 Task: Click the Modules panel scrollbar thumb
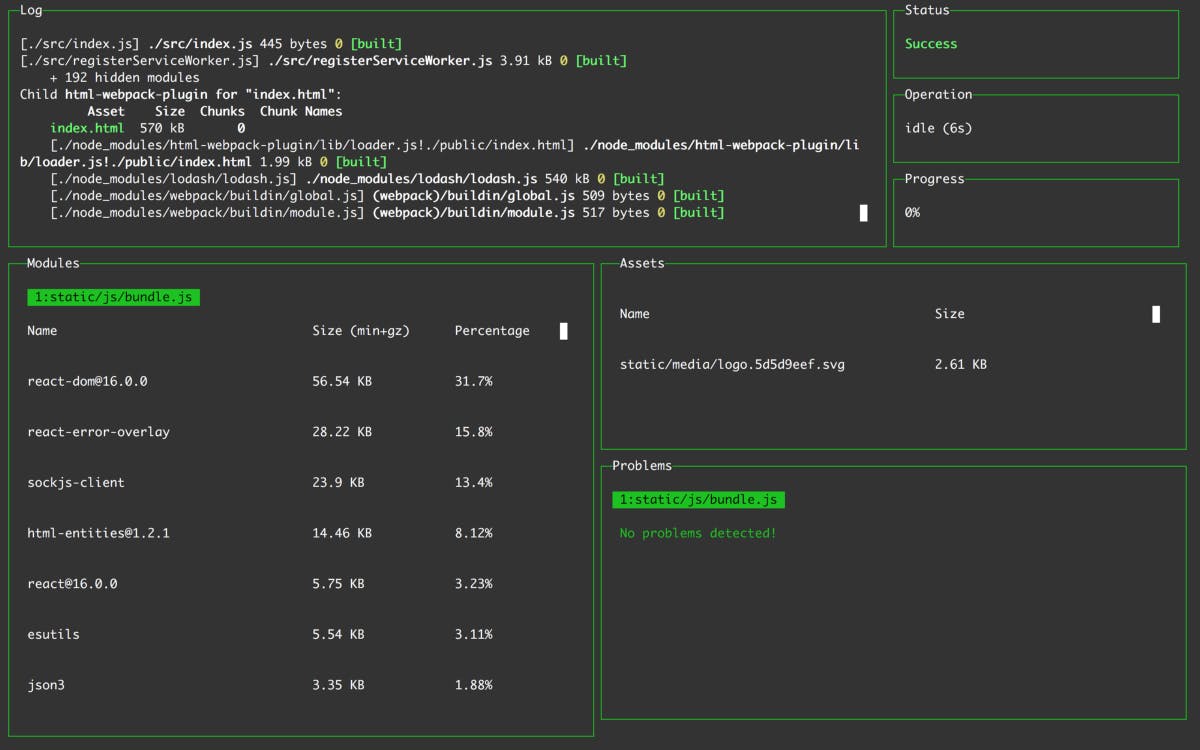coord(563,331)
